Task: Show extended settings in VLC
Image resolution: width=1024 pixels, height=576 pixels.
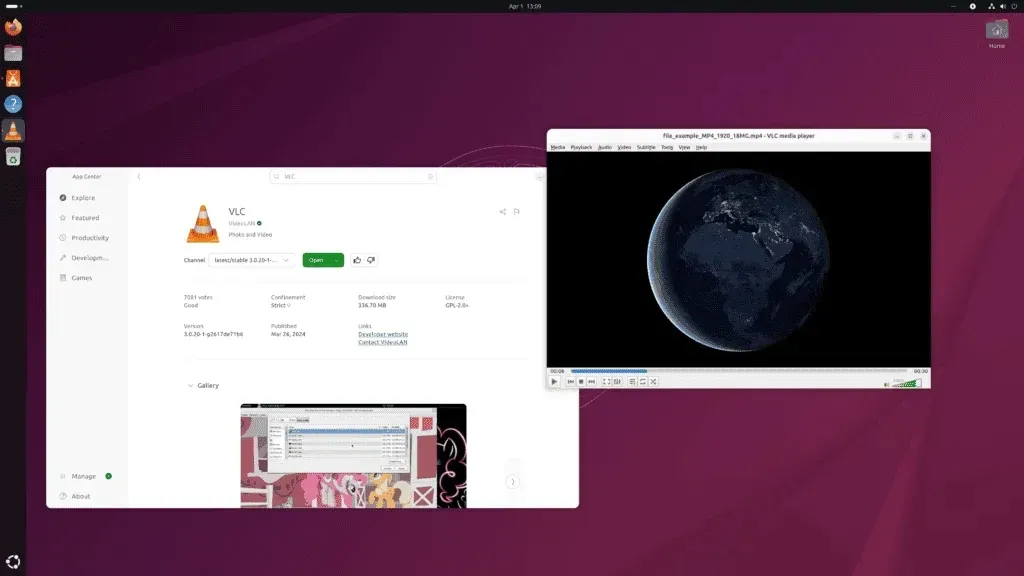Action: point(617,381)
